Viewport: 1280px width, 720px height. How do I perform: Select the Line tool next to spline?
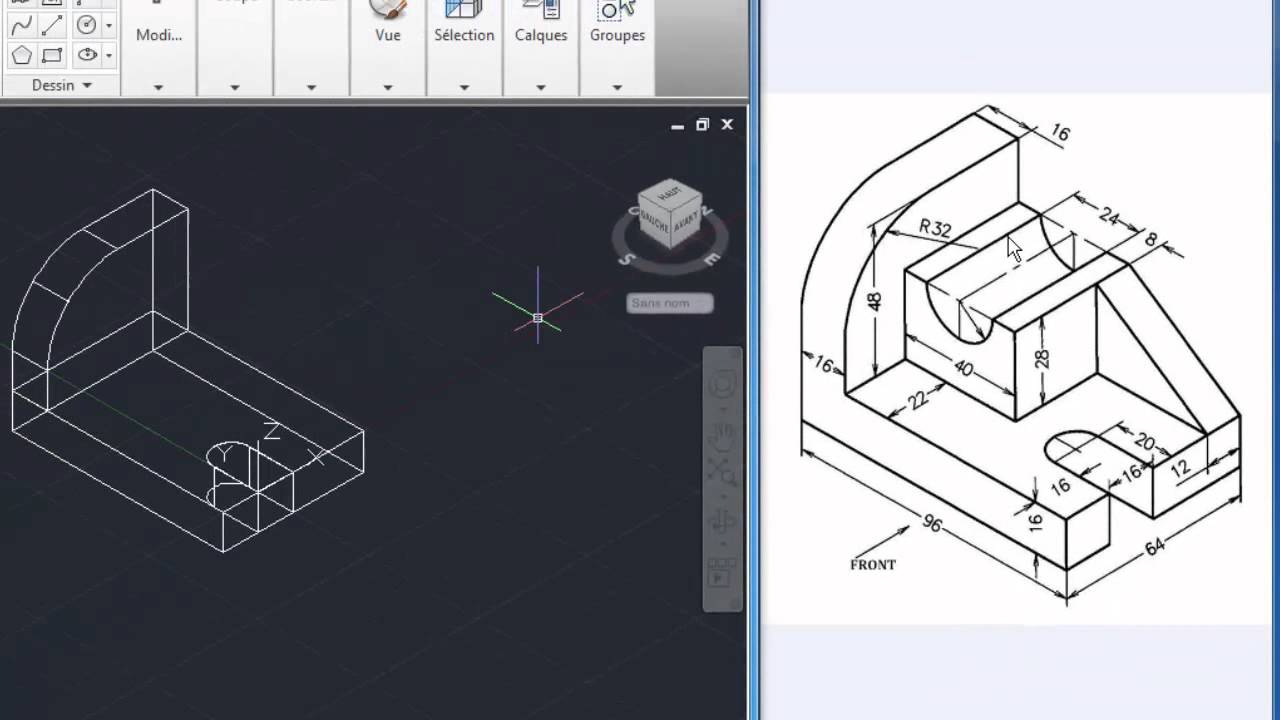pos(53,25)
